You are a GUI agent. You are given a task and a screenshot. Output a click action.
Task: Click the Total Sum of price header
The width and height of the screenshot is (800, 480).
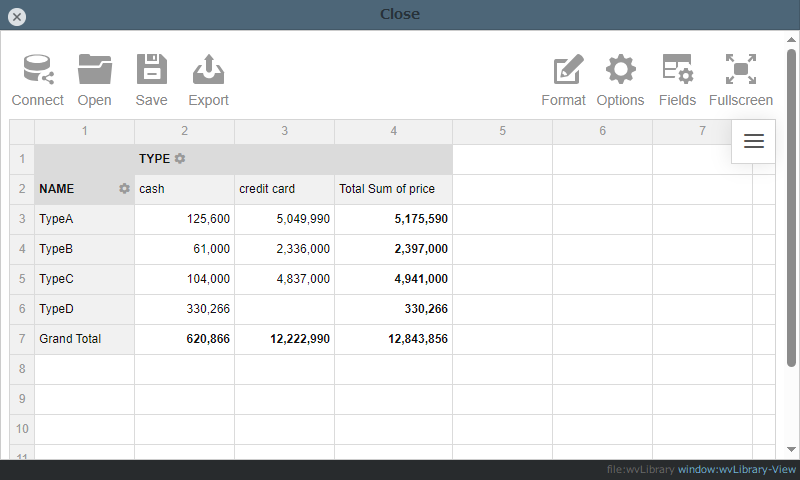coord(393,189)
